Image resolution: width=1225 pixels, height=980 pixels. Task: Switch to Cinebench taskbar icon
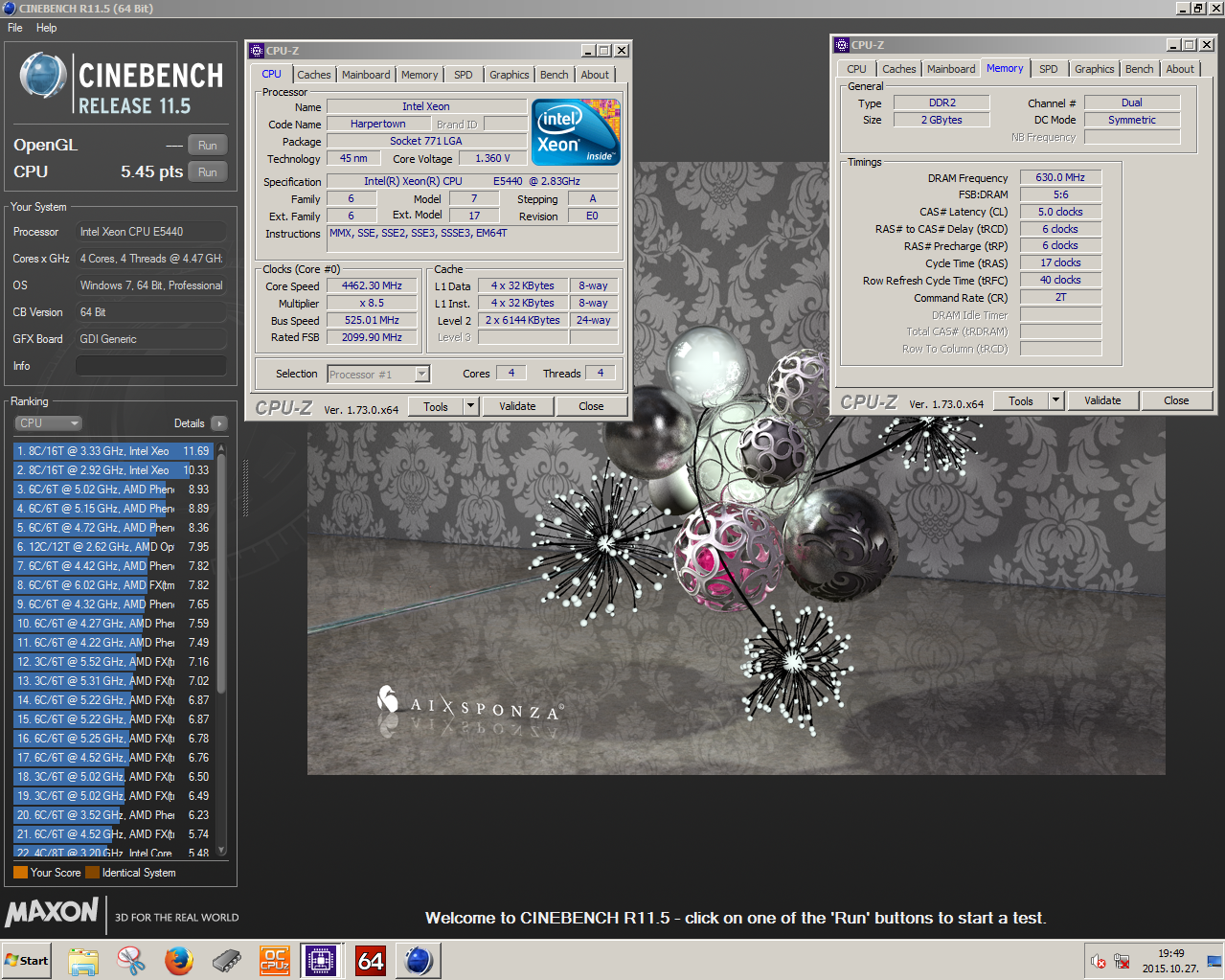(x=419, y=960)
